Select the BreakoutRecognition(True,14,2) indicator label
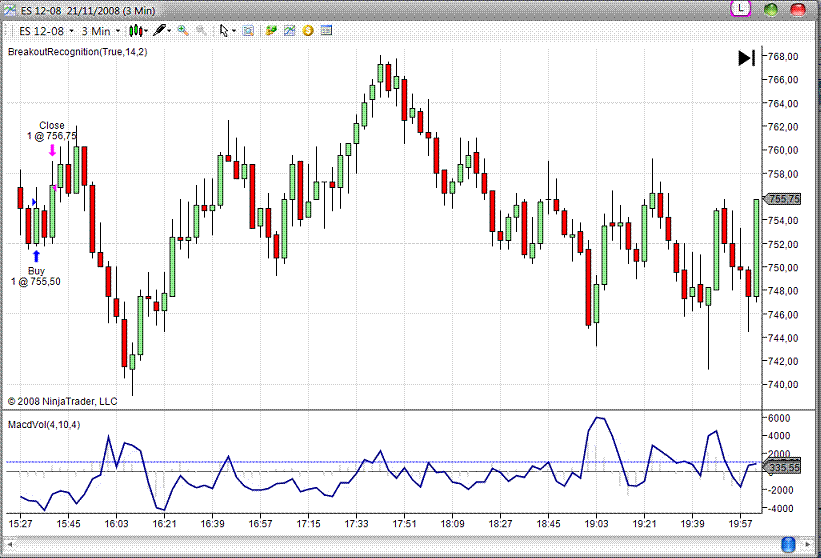 point(77,52)
